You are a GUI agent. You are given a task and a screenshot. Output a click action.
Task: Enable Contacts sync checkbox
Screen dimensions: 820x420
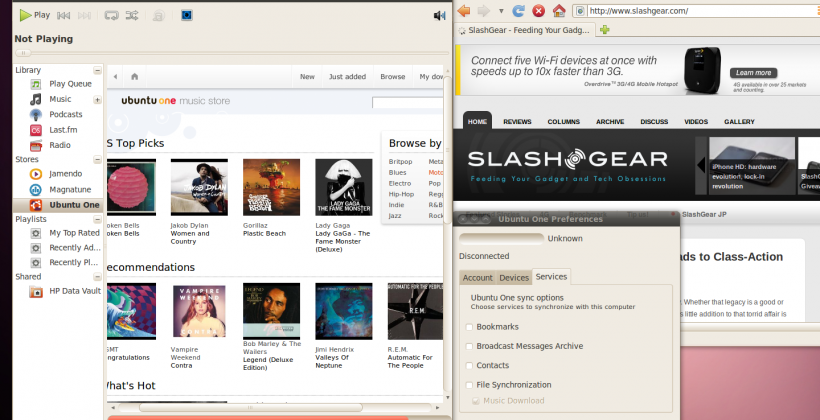tap(469, 366)
